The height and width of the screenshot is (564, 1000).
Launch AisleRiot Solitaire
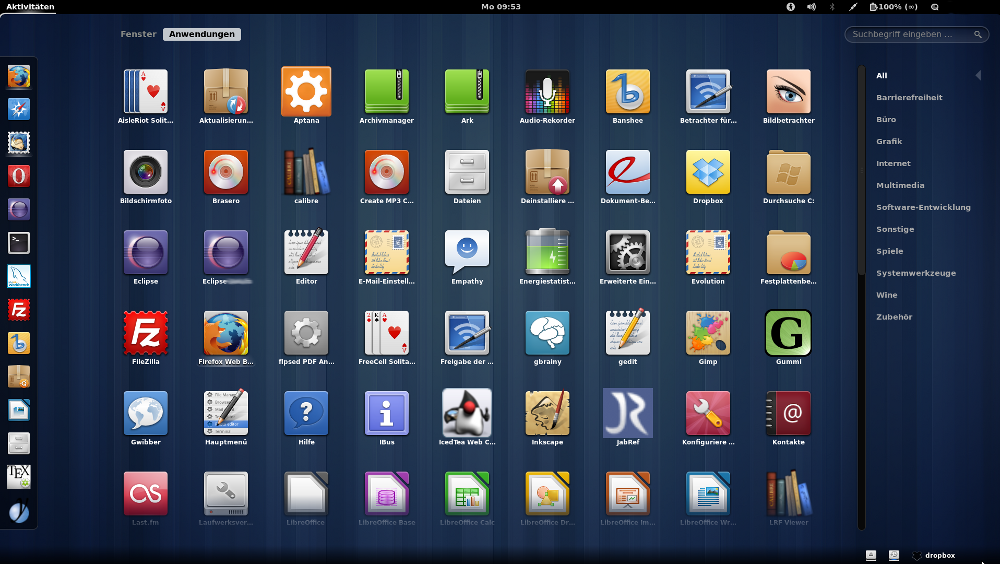(145, 96)
